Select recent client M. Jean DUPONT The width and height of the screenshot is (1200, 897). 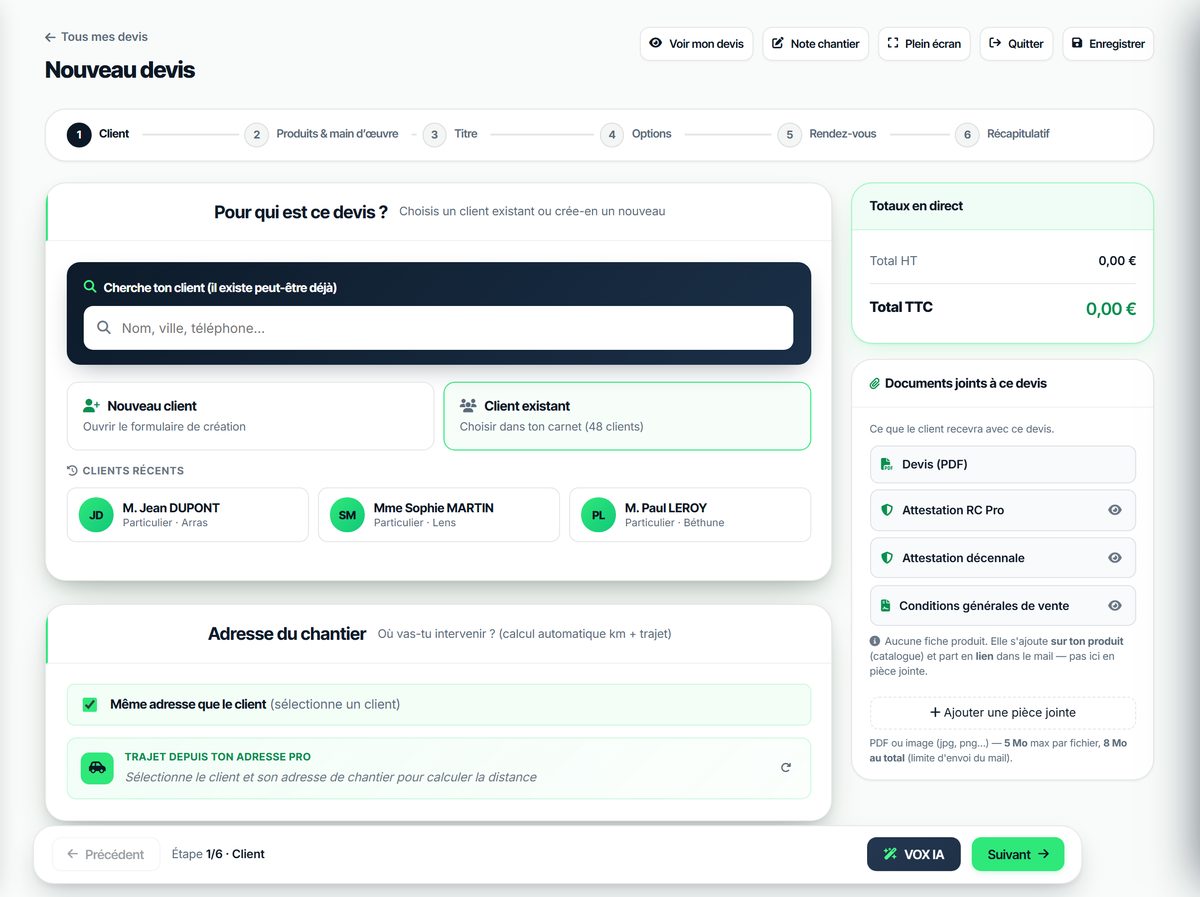point(188,515)
